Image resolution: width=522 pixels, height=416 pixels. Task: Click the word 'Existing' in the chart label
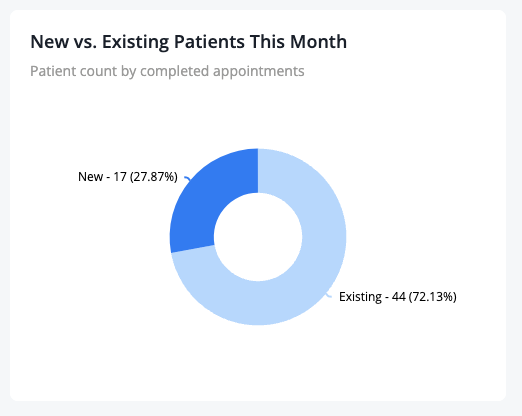360,297
